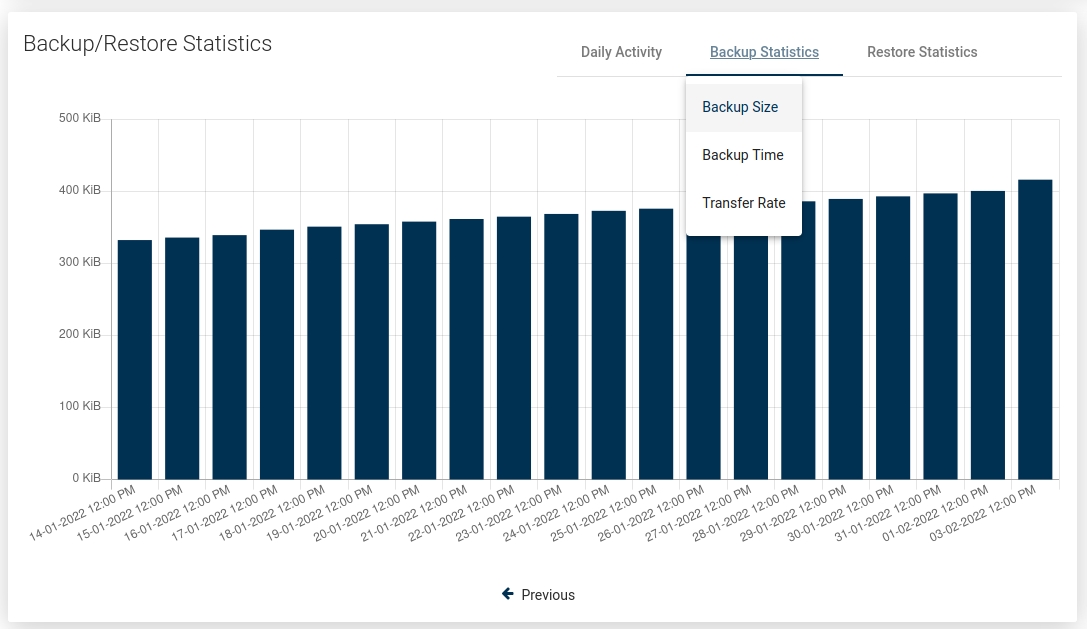Open the Daily Activity tab
The height and width of the screenshot is (629, 1087).
[621, 52]
